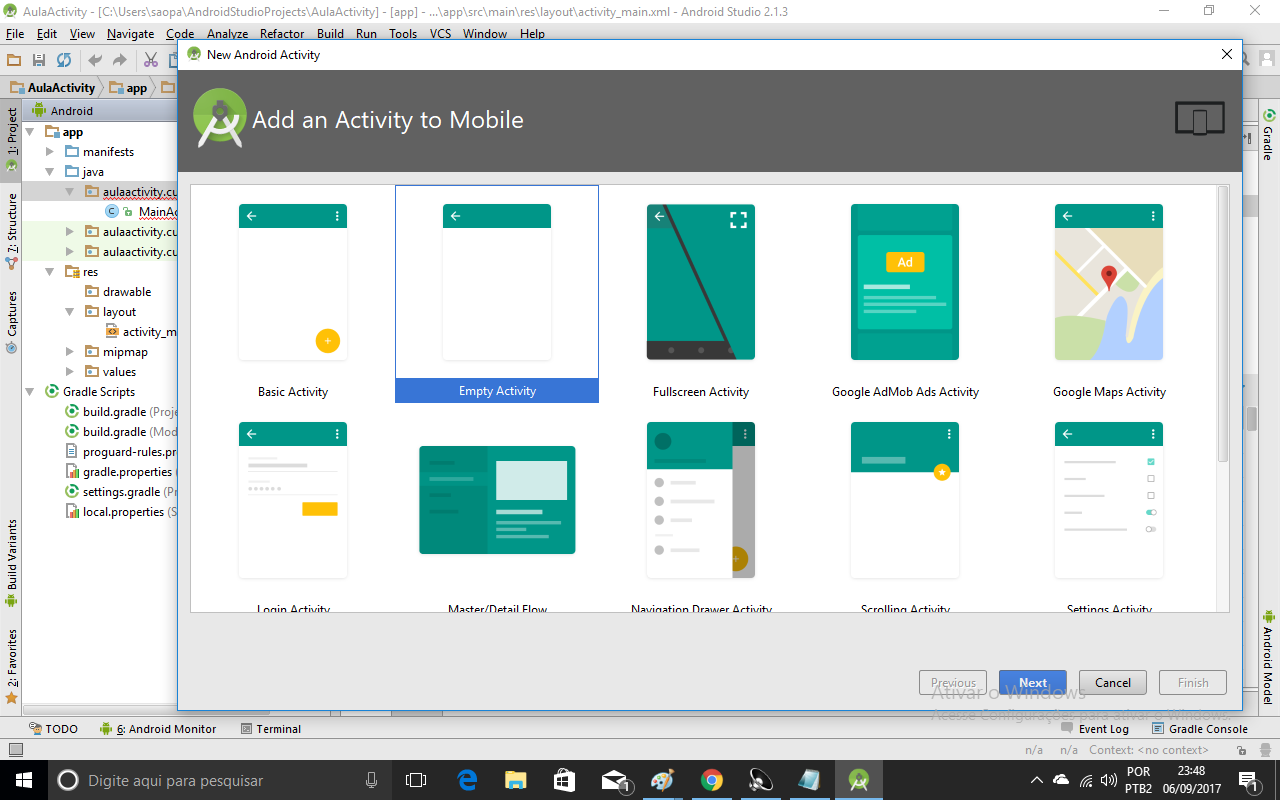
Task: Open the Gradle side panel tab
Action: tap(1268, 135)
